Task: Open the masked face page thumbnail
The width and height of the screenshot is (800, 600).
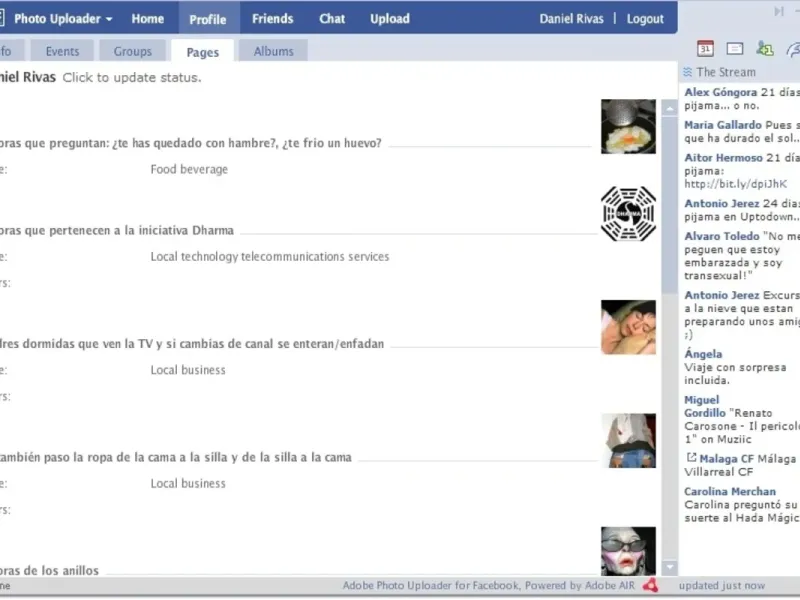Action: [628, 551]
